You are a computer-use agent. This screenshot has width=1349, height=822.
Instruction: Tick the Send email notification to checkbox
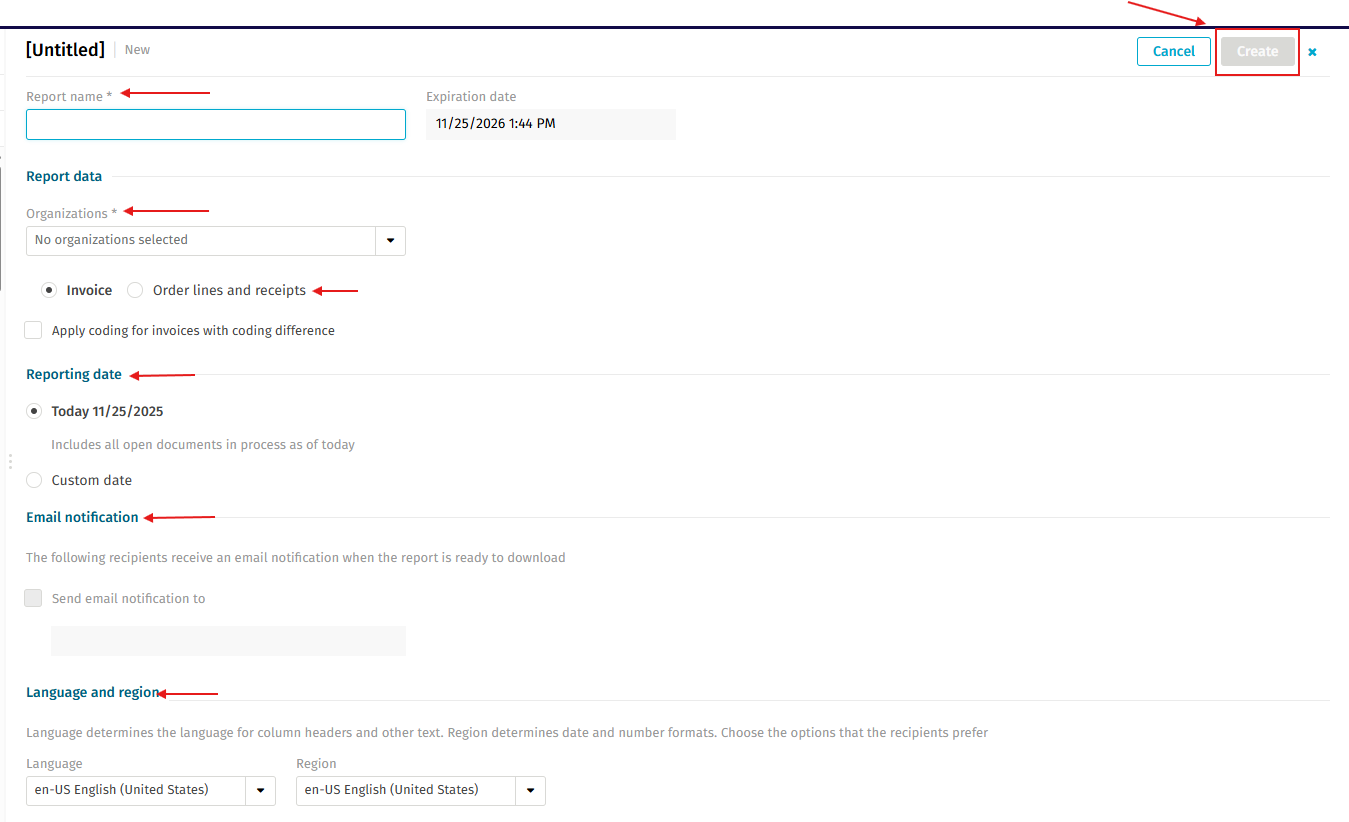(34, 598)
